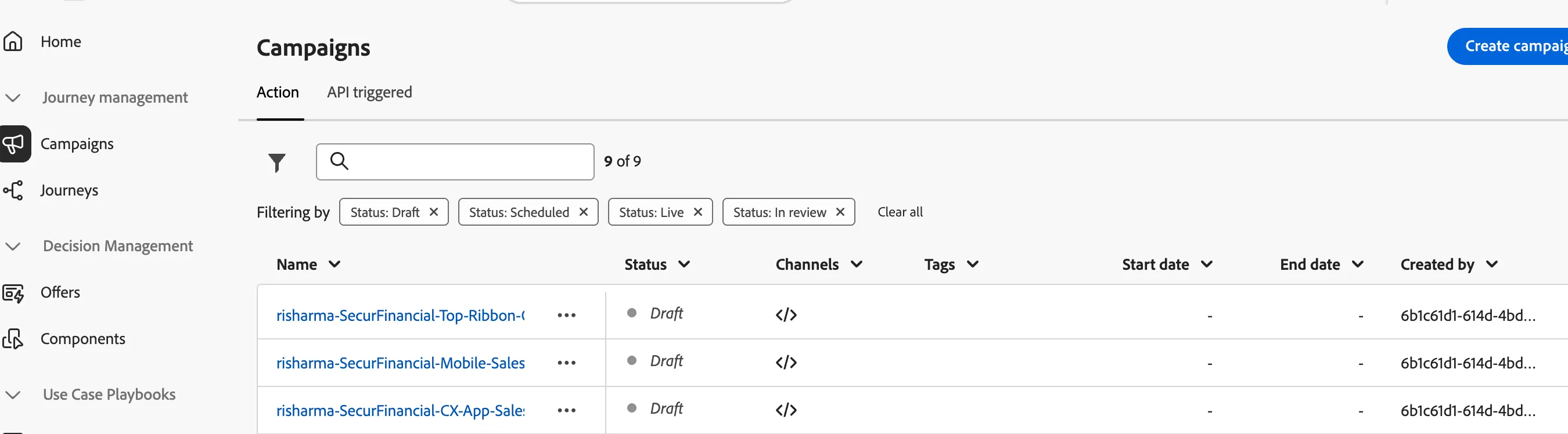Remove the Status: Scheduled filter
1568x434 pixels.
coord(584,212)
